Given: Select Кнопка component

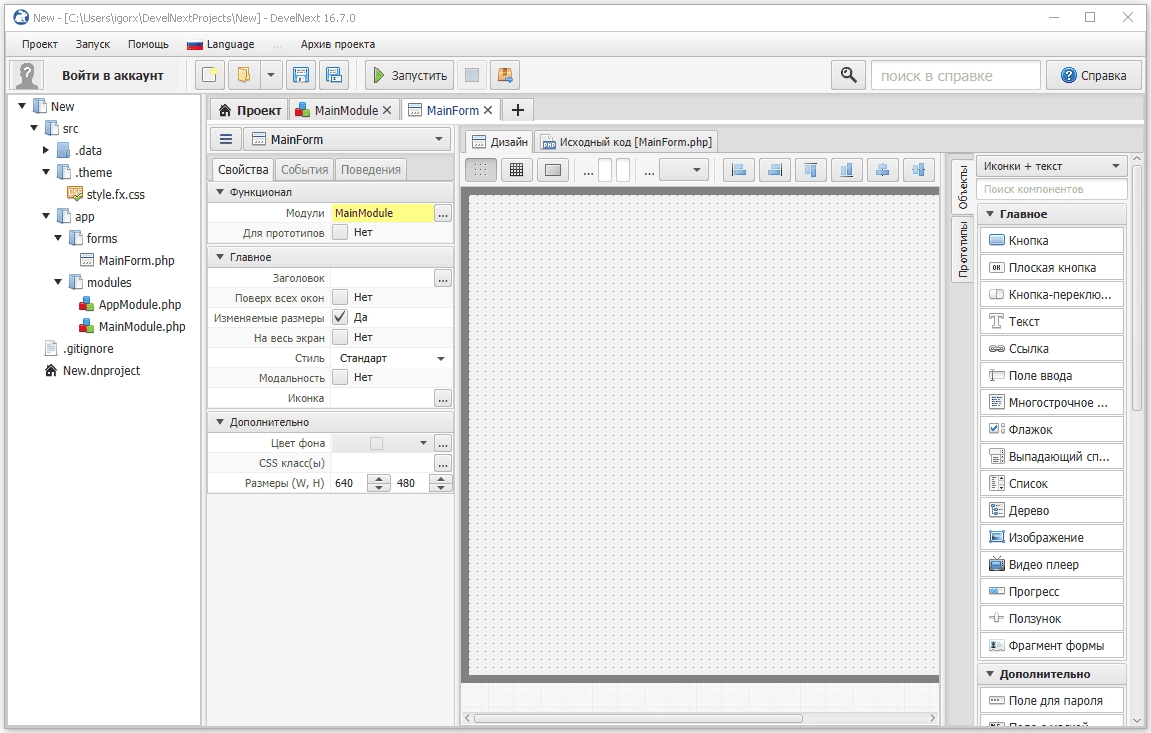Looking at the screenshot, I should tap(1051, 240).
